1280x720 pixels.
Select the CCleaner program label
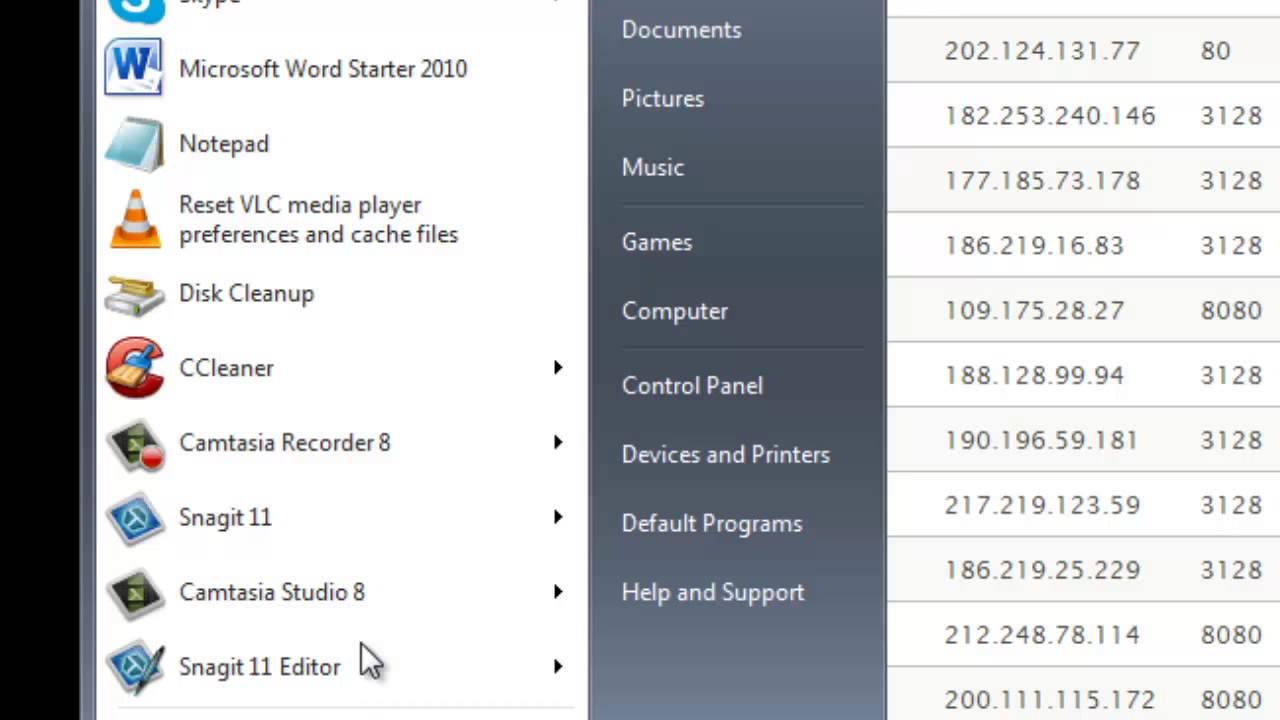(x=226, y=368)
